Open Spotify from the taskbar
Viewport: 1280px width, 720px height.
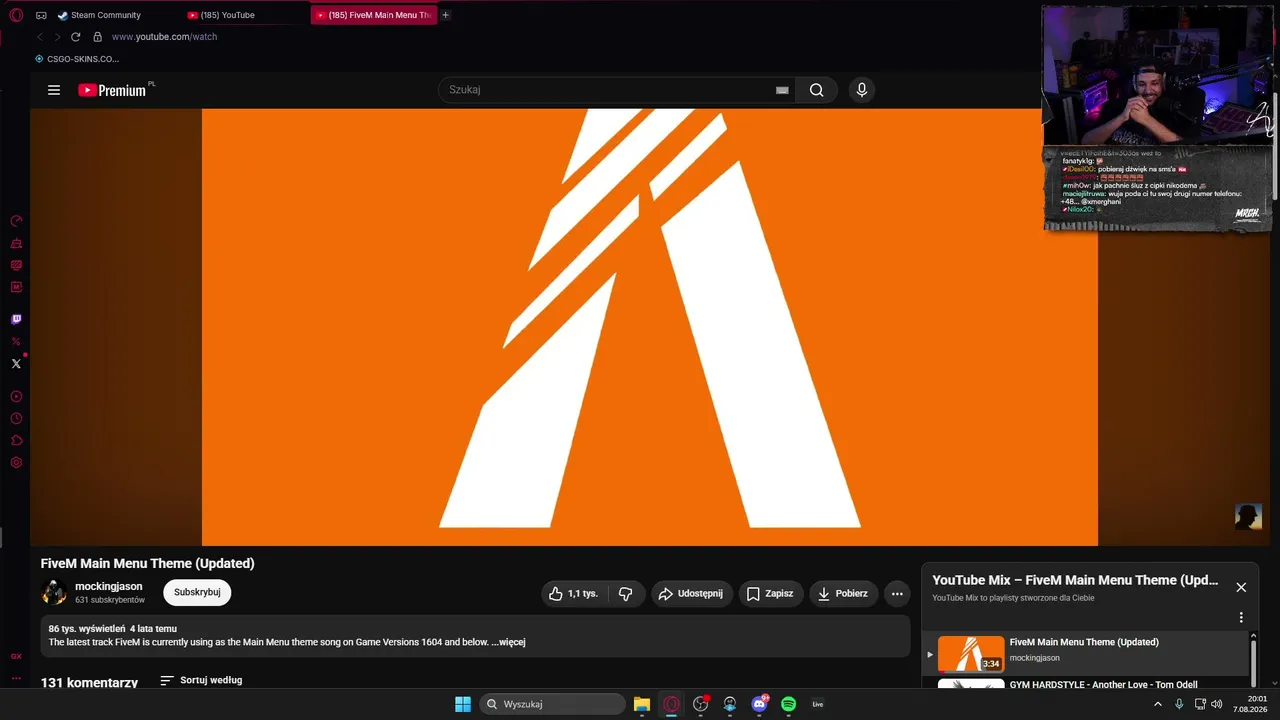(x=789, y=704)
